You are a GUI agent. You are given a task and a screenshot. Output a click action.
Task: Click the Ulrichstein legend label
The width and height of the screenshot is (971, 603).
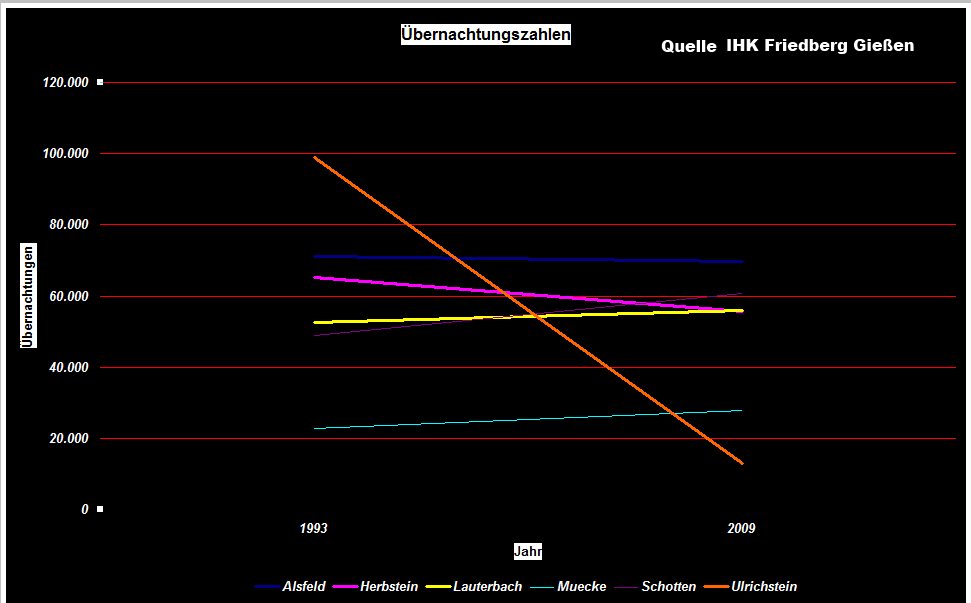pos(764,587)
